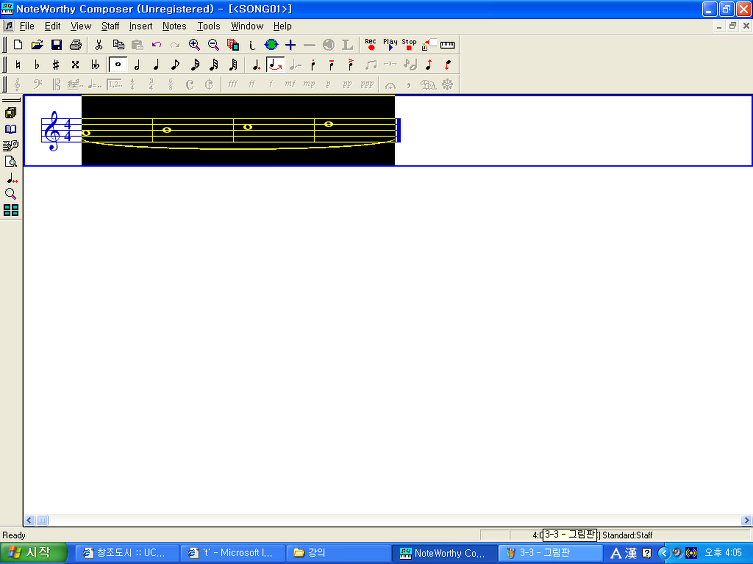Image resolution: width=753 pixels, height=564 pixels.
Task: Set stem direction up
Action: coord(429,64)
